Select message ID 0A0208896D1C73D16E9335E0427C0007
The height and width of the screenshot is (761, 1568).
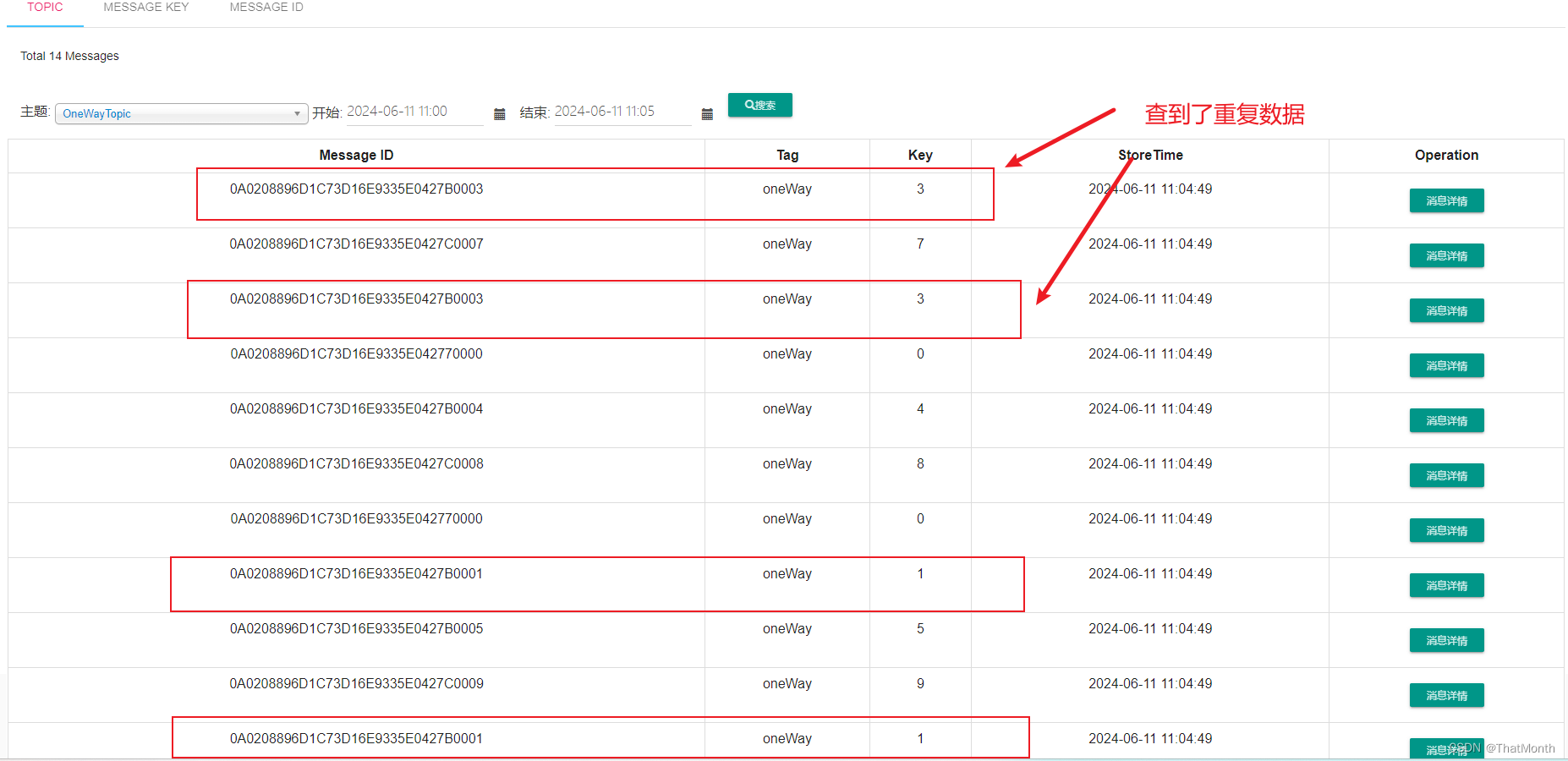click(x=356, y=244)
